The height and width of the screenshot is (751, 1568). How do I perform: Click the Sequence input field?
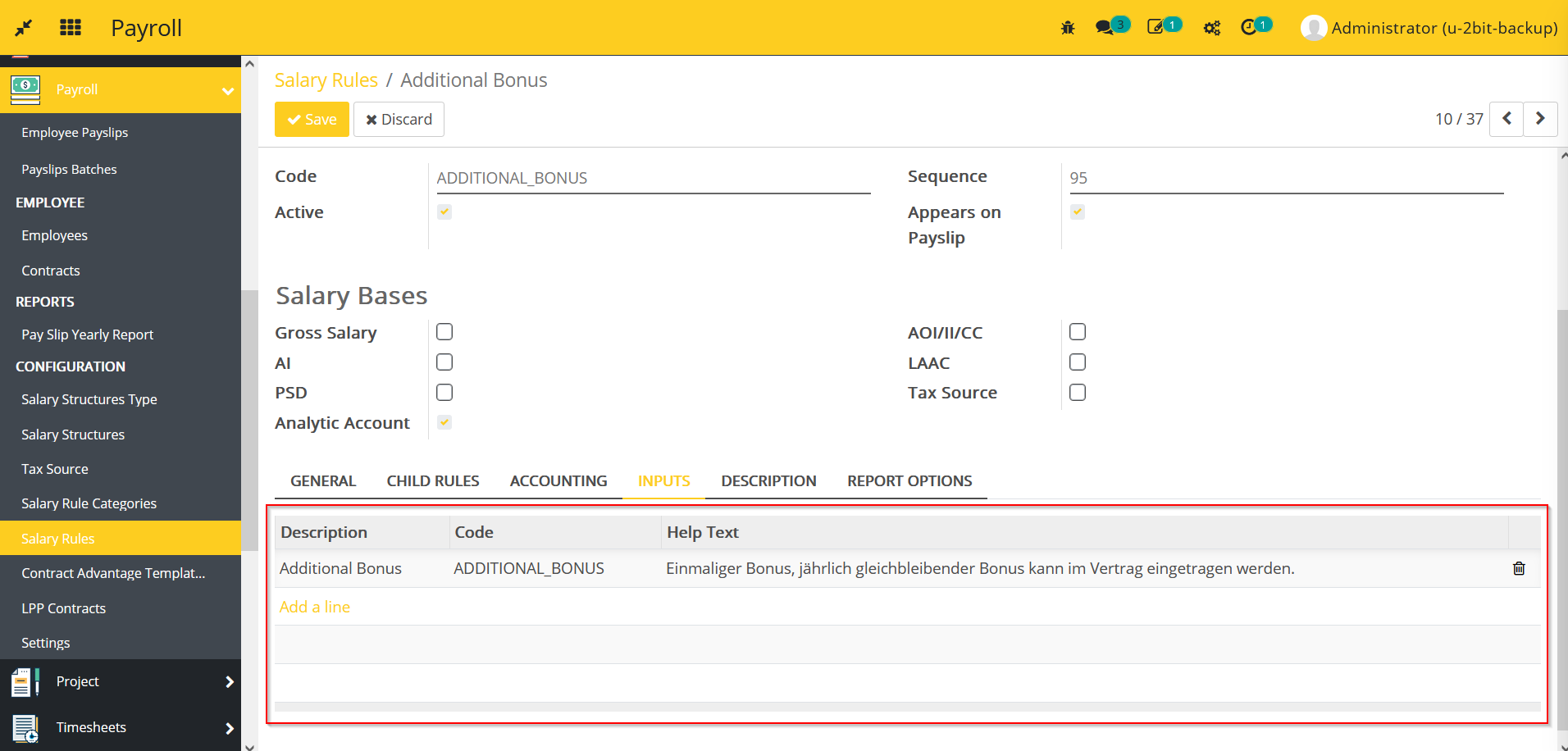coord(1285,178)
